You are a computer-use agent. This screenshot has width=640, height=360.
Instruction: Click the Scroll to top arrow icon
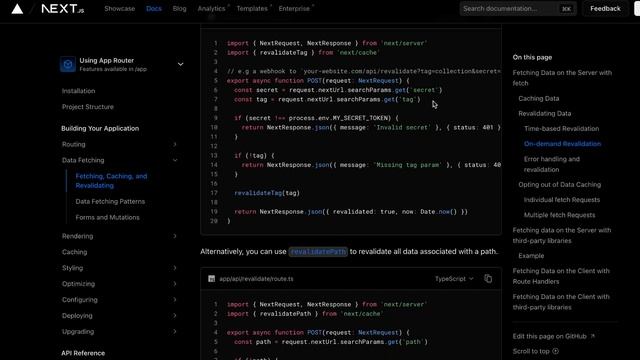tap(556, 351)
